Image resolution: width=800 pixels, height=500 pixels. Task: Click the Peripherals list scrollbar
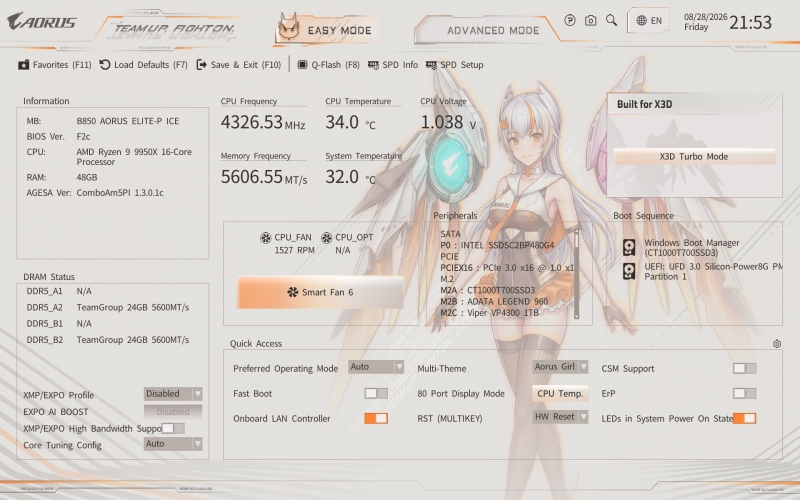click(577, 273)
